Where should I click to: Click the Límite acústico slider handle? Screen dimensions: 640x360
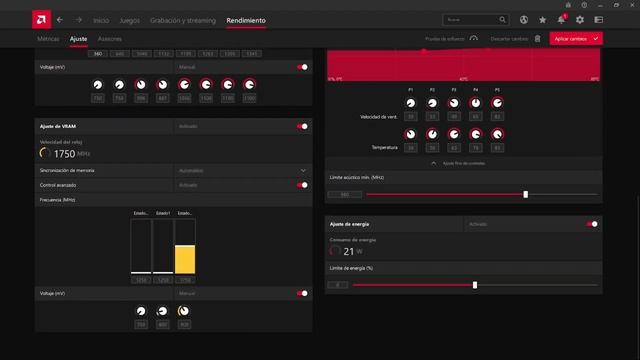click(526, 194)
